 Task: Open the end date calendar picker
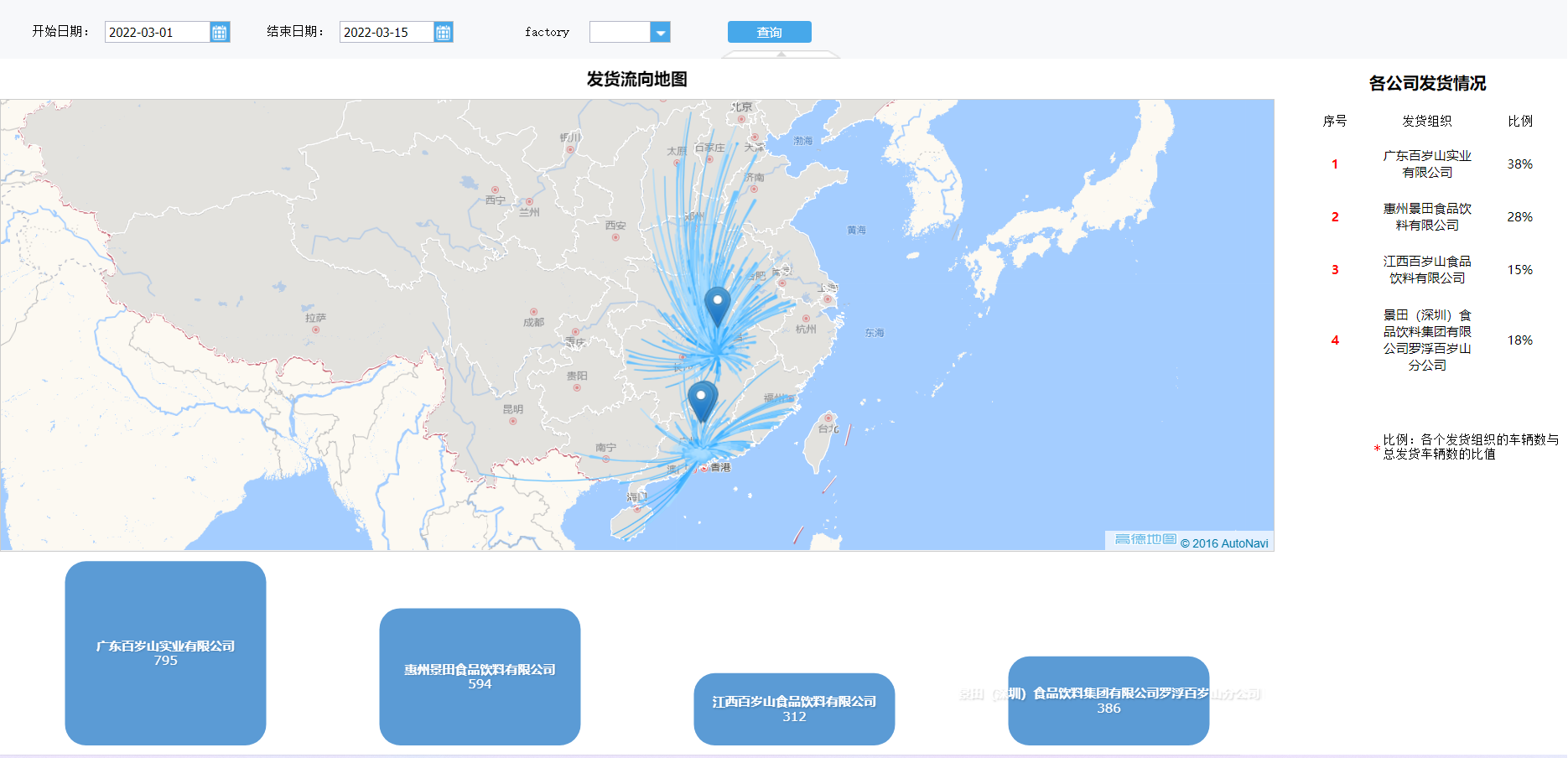pyautogui.click(x=444, y=32)
